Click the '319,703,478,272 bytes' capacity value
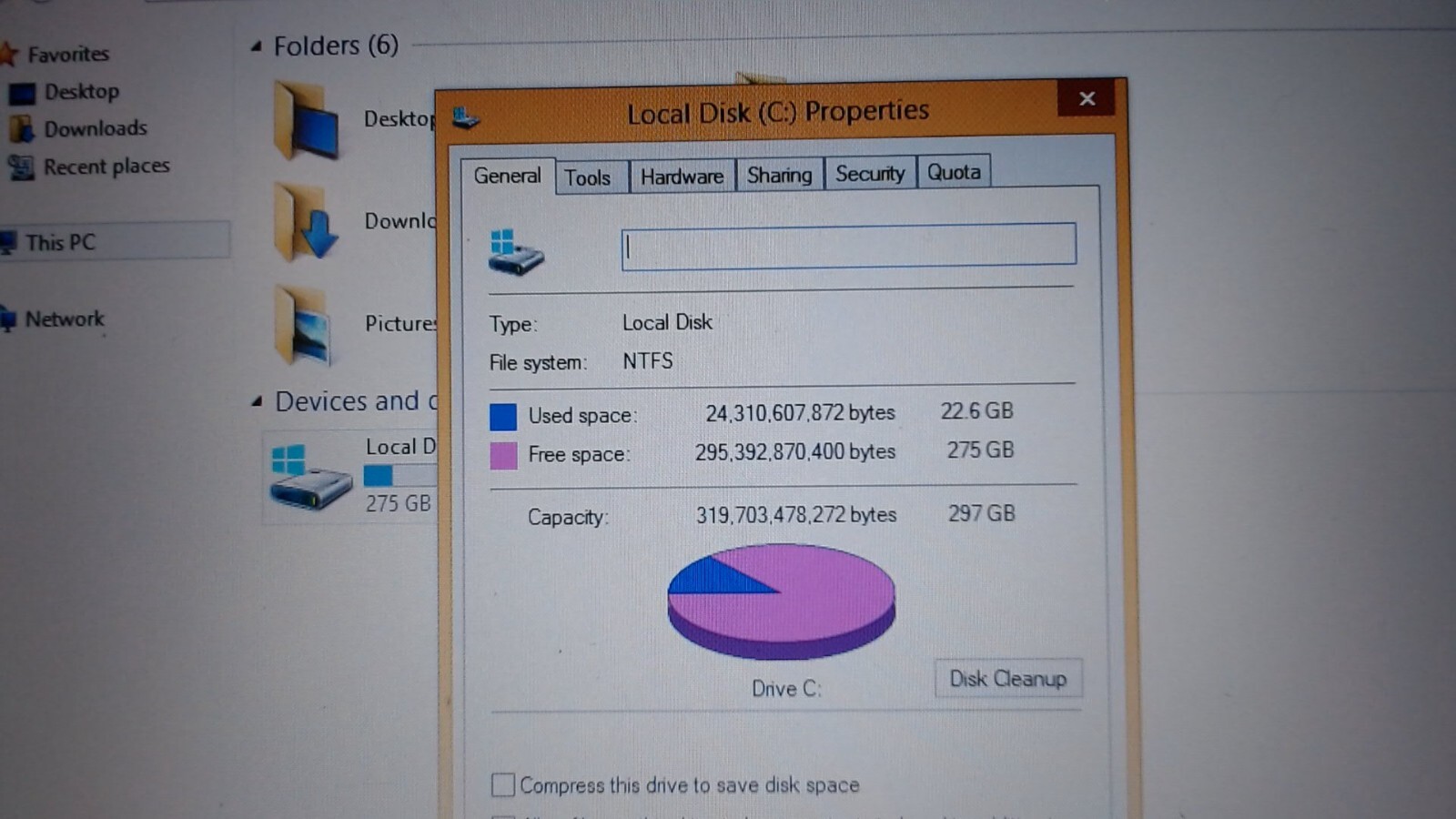This screenshot has width=1456, height=819. [x=796, y=515]
